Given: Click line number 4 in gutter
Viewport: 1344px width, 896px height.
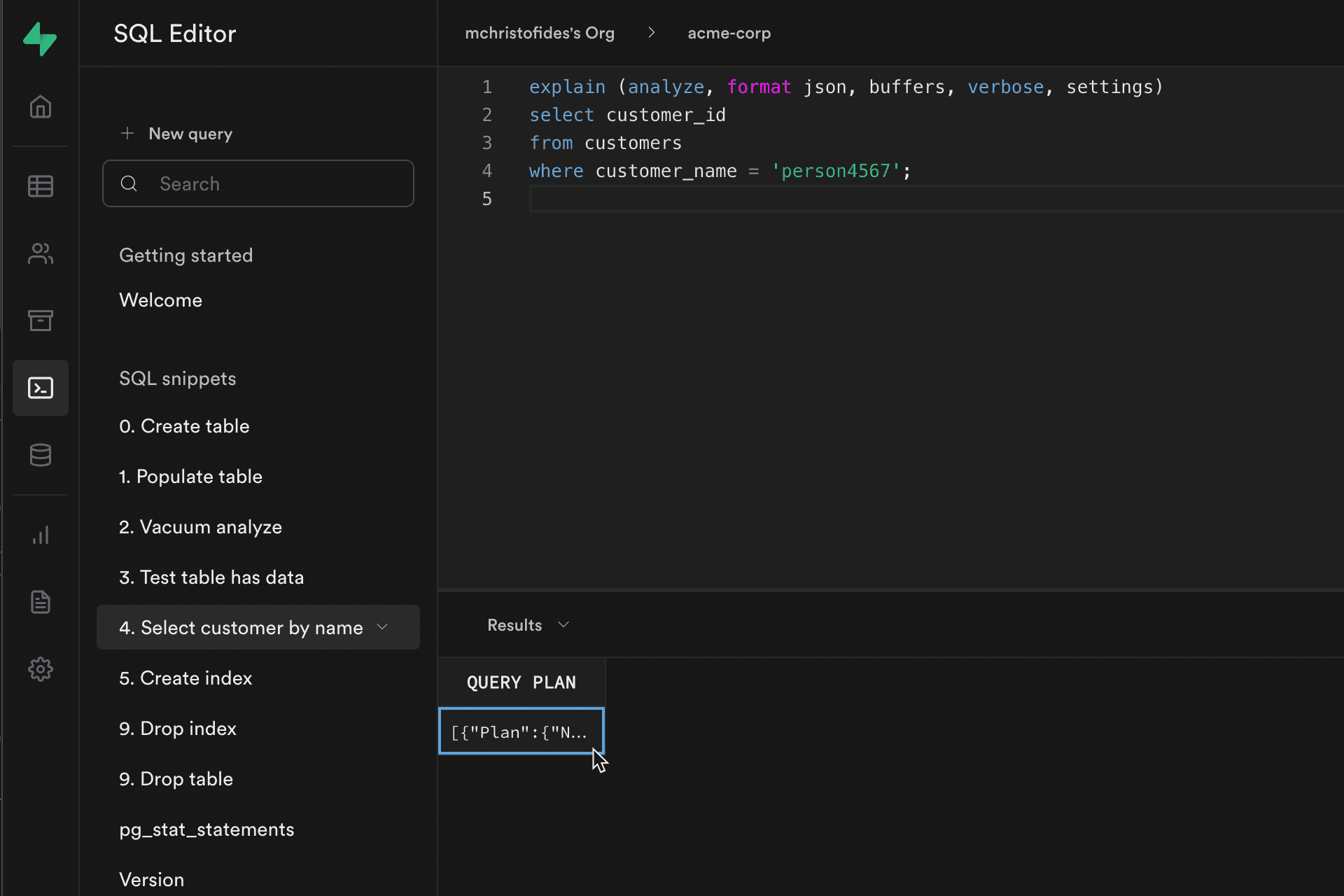Looking at the screenshot, I should [x=487, y=171].
